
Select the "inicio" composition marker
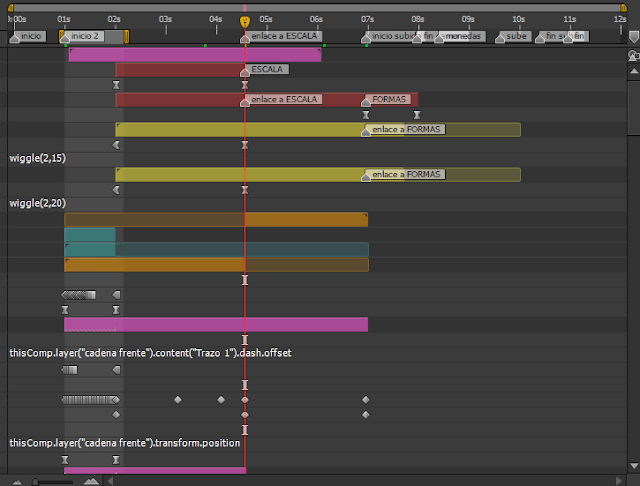coord(30,36)
